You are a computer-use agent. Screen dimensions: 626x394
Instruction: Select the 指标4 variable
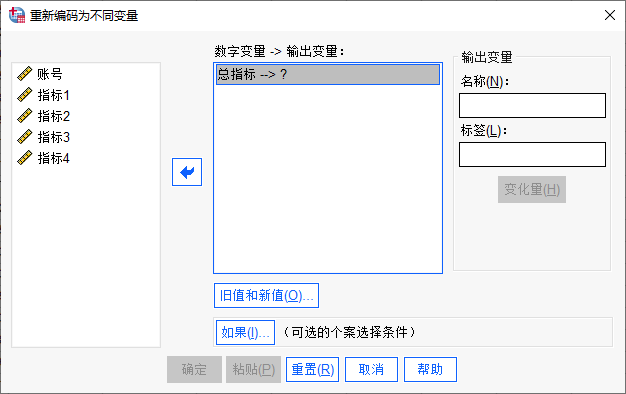point(53,158)
